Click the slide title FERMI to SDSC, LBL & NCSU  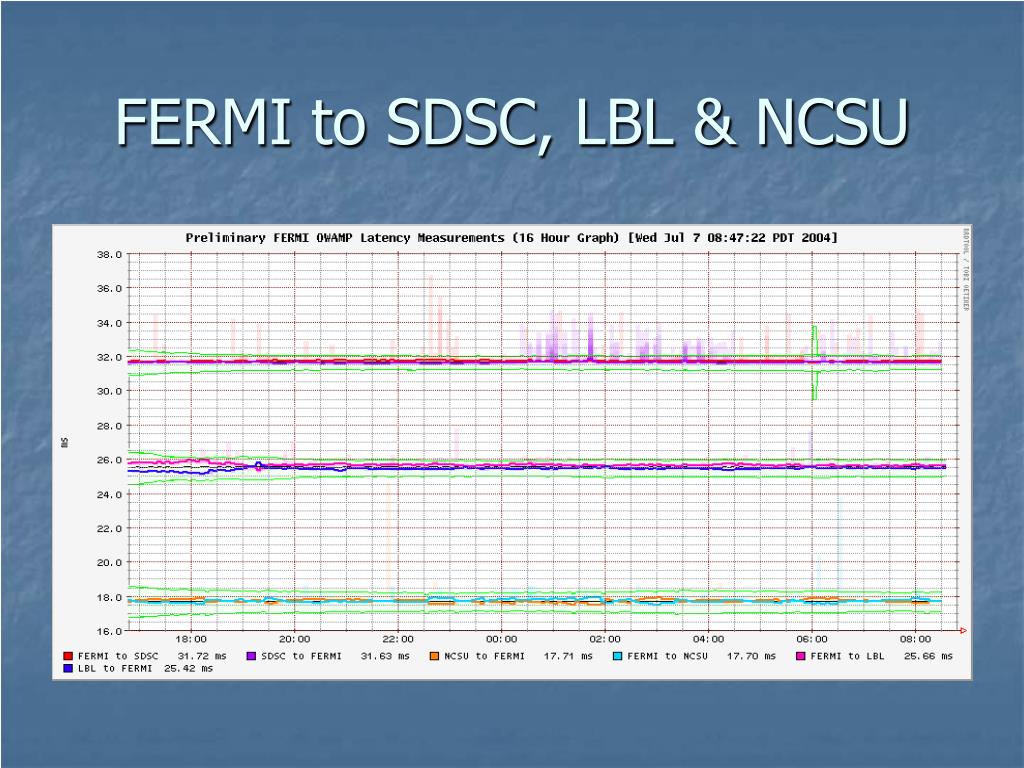pos(512,122)
